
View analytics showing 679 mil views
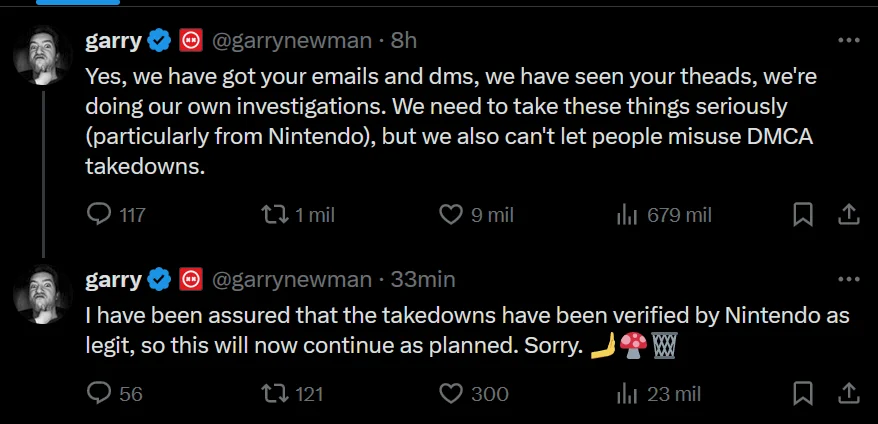coord(628,214)
